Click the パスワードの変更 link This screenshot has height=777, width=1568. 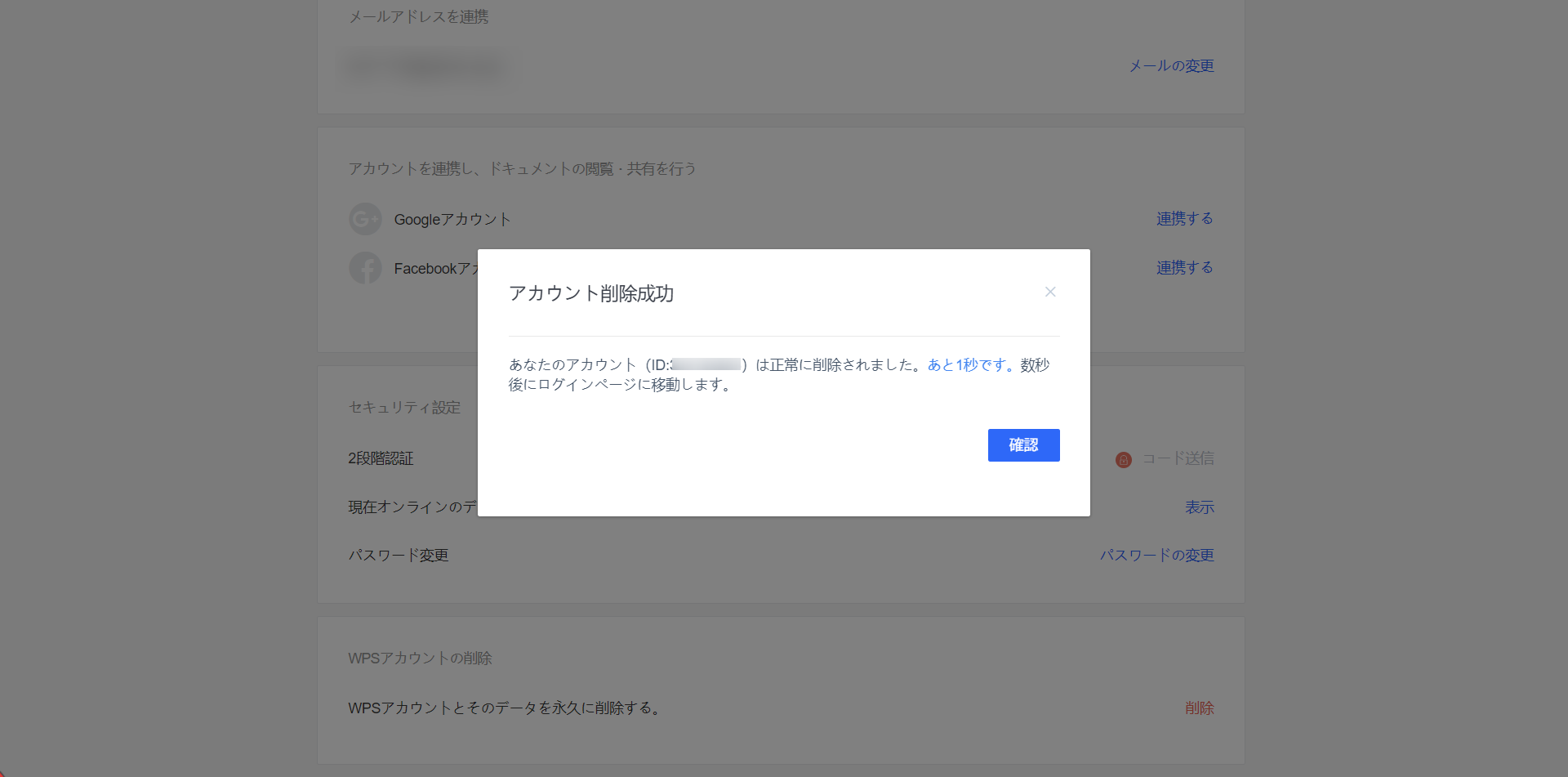pyautogui.click(x=1156, y=555)
